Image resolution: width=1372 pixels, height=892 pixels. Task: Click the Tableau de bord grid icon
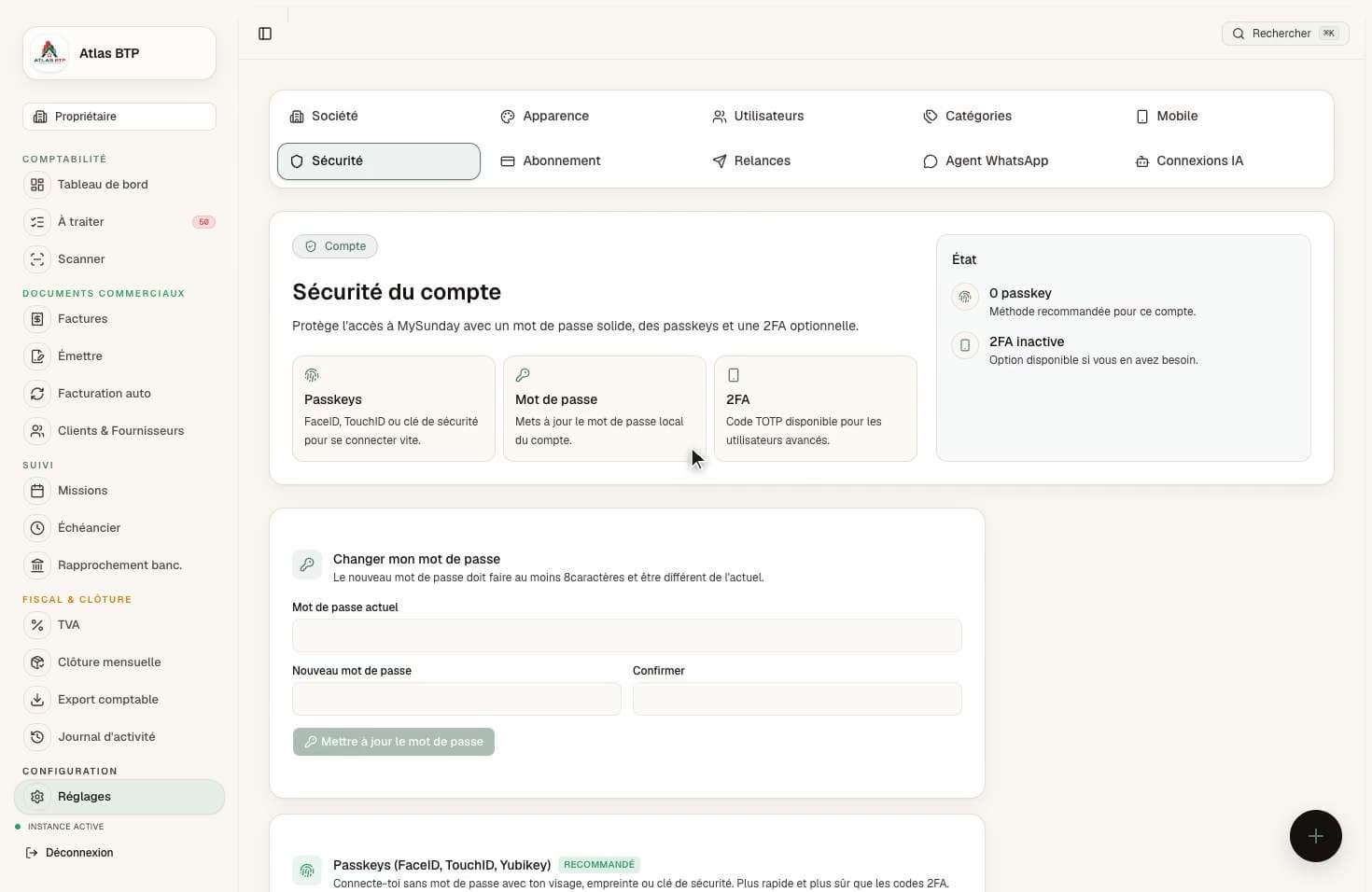pos(37,185)
